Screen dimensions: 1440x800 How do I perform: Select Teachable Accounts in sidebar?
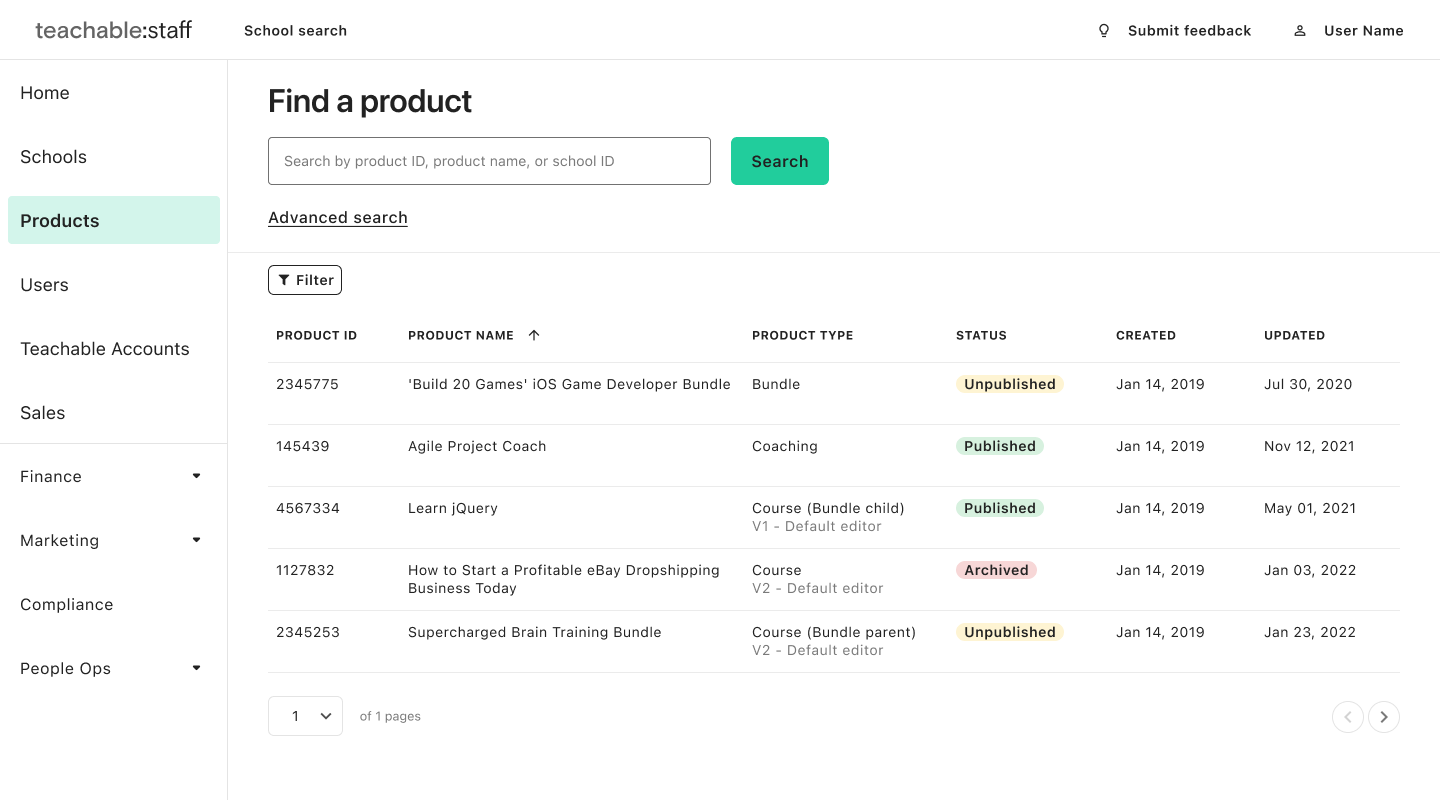[x=105, y=349]
